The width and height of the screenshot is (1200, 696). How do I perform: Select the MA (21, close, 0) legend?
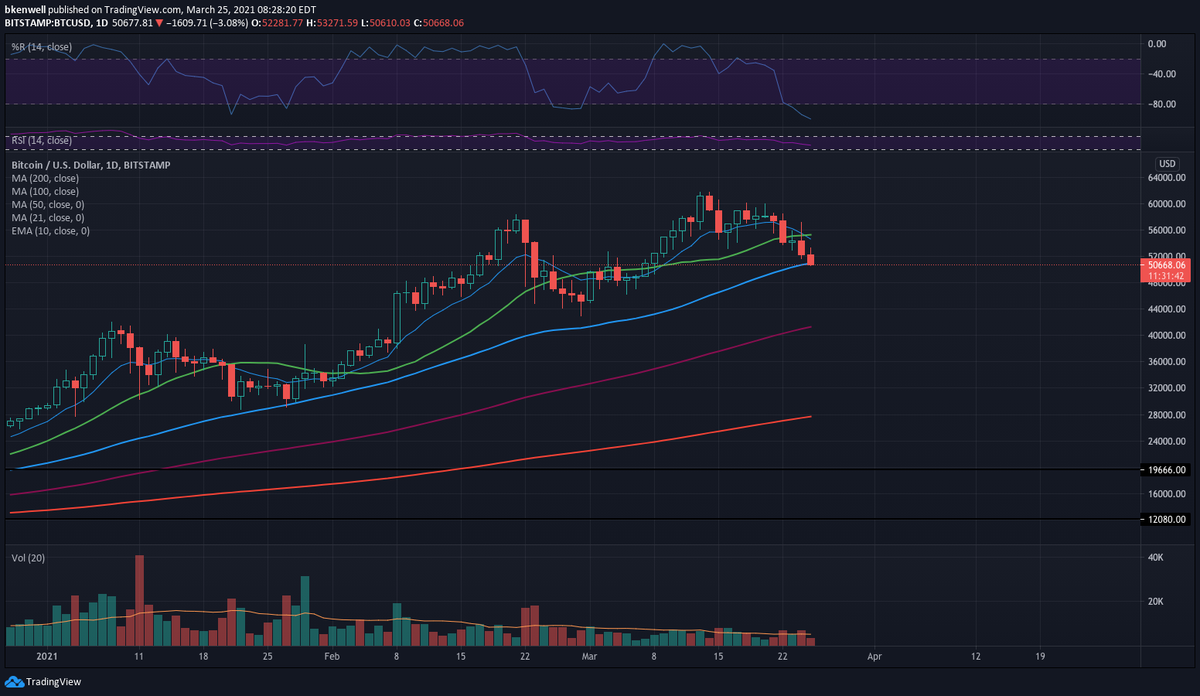tap(46, 217)
